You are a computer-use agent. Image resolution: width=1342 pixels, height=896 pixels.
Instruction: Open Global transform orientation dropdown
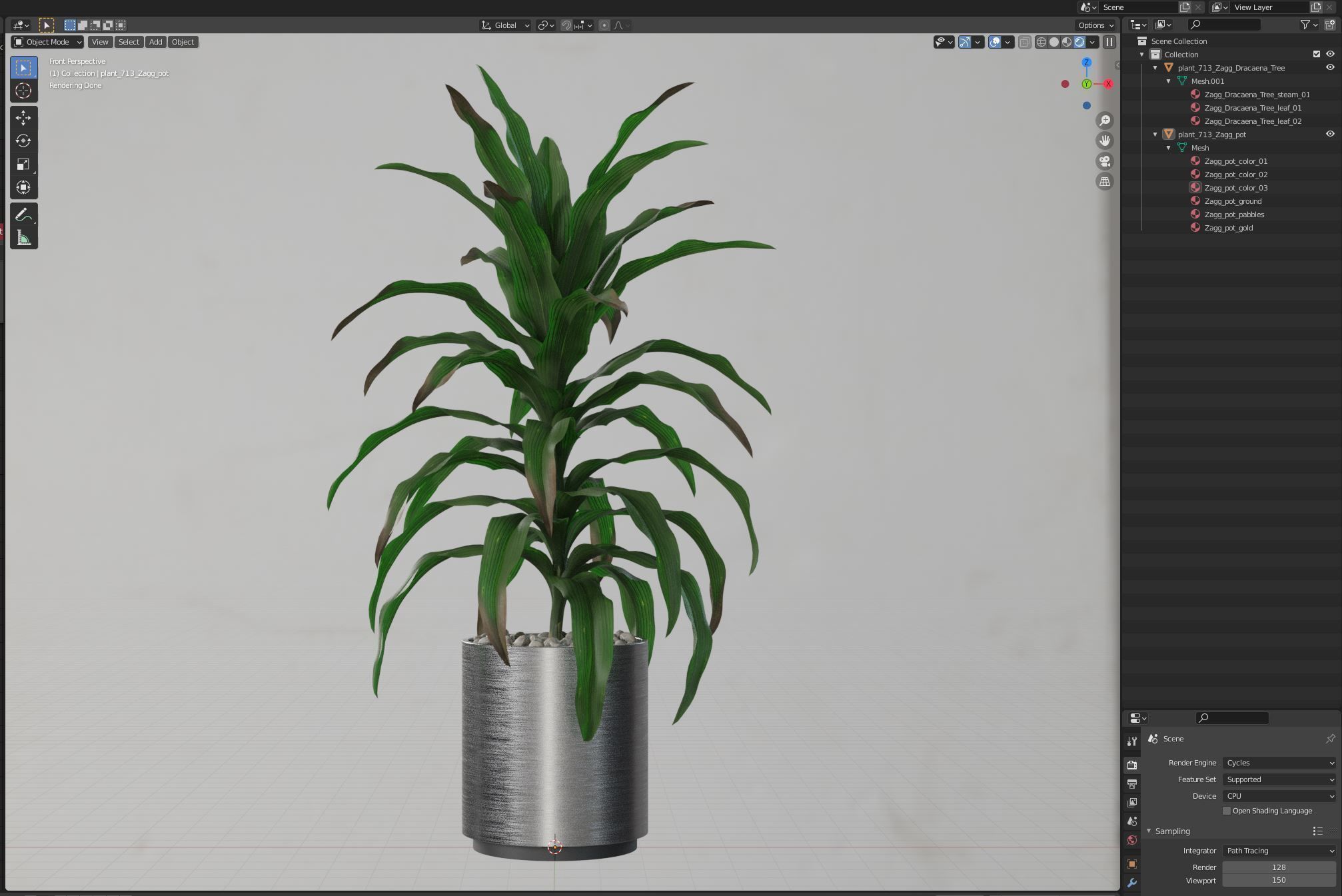tap(505, 25)
